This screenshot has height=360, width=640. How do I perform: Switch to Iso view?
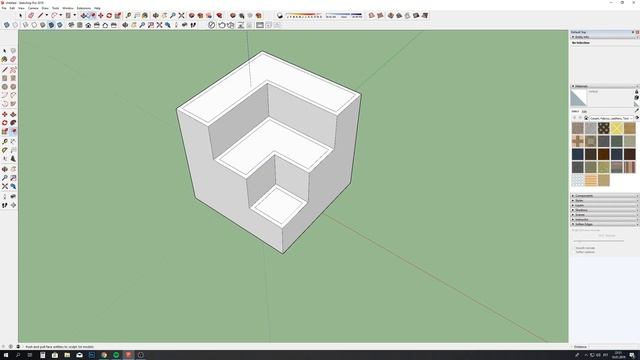tap(71, 25)
